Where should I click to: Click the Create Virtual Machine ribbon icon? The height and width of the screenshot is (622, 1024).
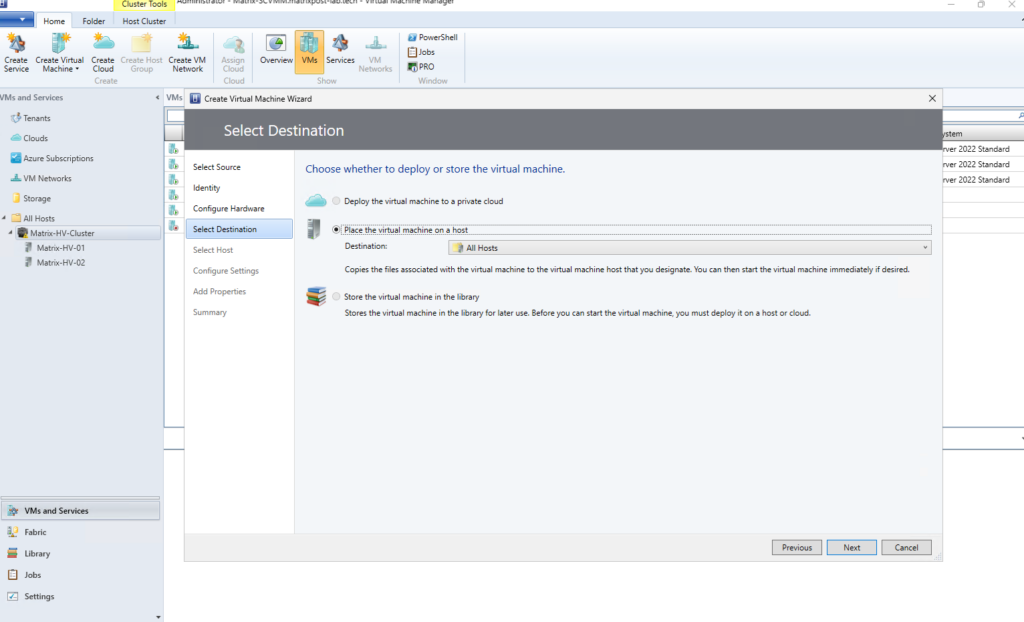pos(59,53)
